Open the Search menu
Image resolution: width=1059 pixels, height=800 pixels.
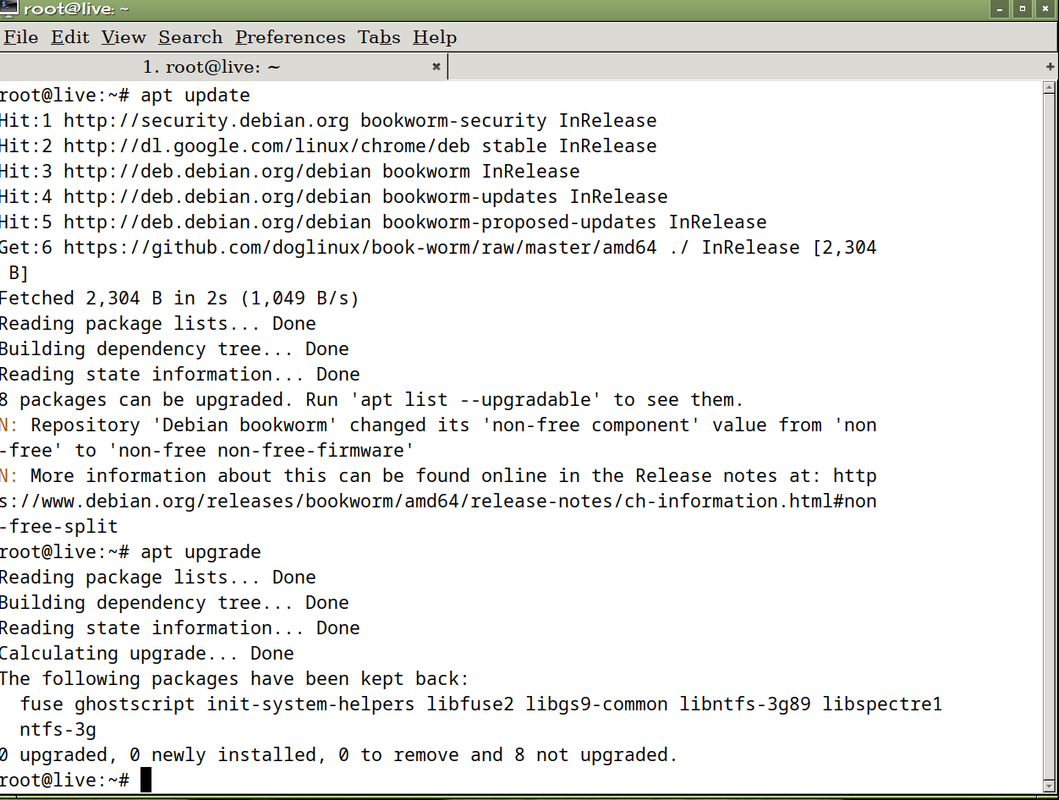click(190, 37)
